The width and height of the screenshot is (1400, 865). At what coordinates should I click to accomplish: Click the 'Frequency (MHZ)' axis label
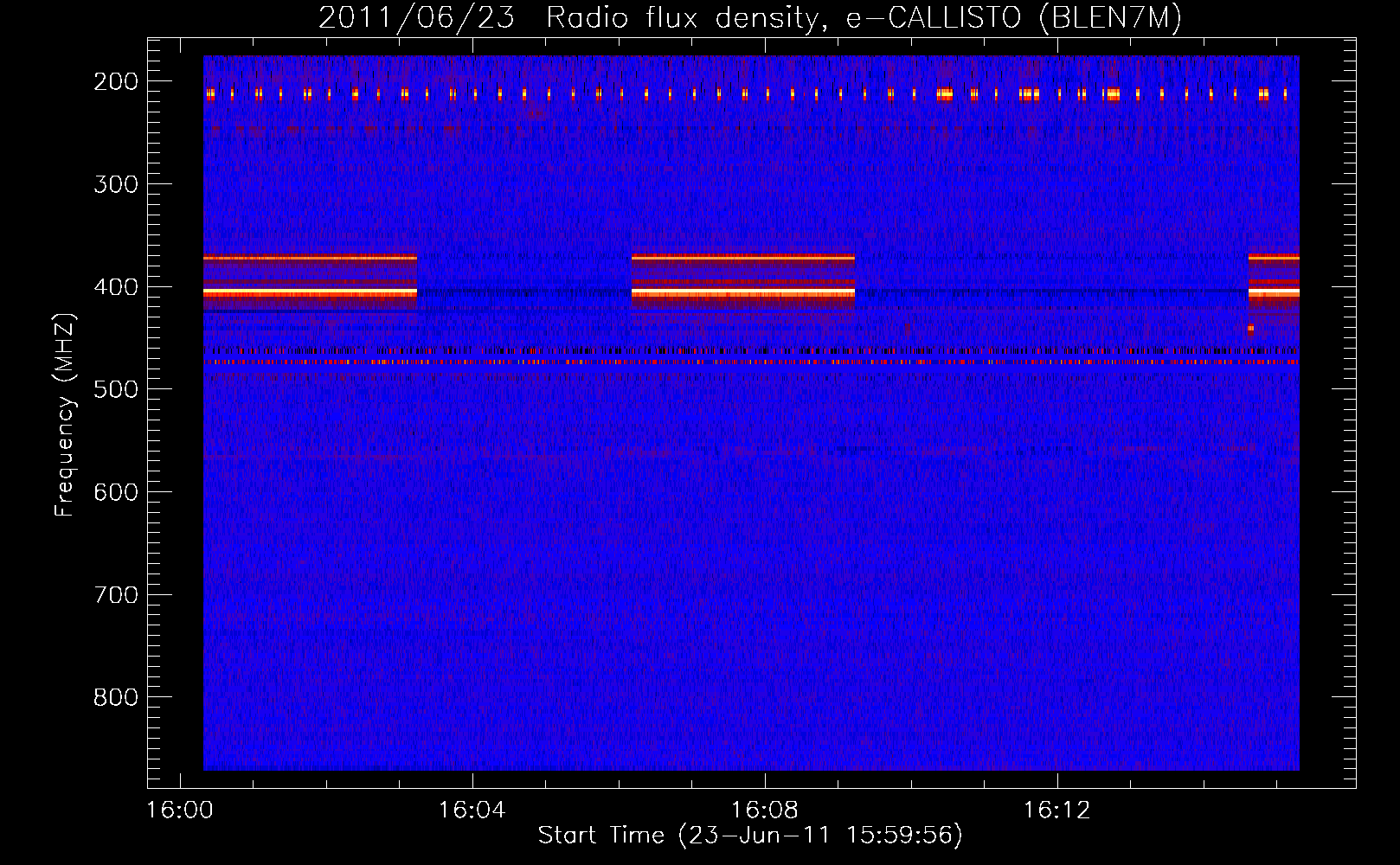pos(65,414)
